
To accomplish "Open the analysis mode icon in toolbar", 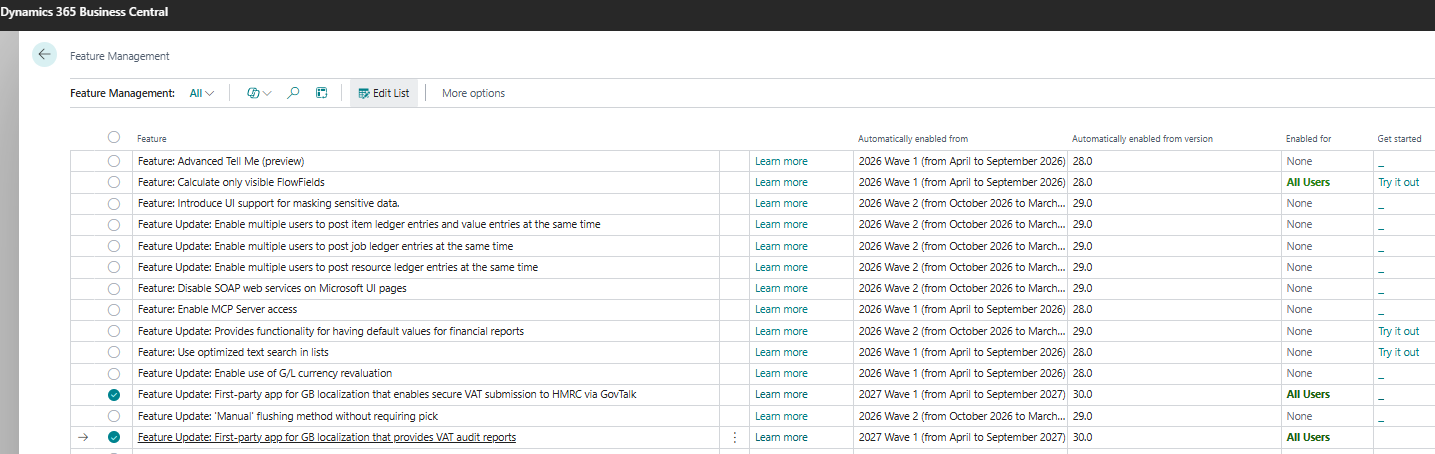I will (321, 93).
